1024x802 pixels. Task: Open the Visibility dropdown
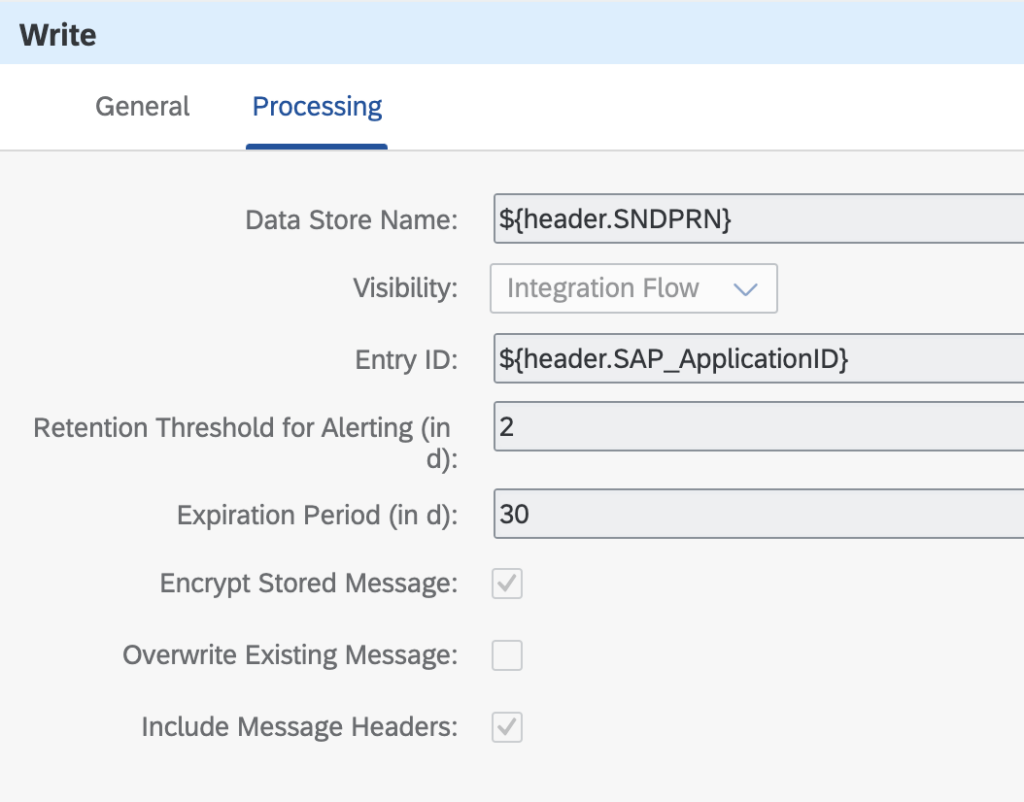(633, 288)
